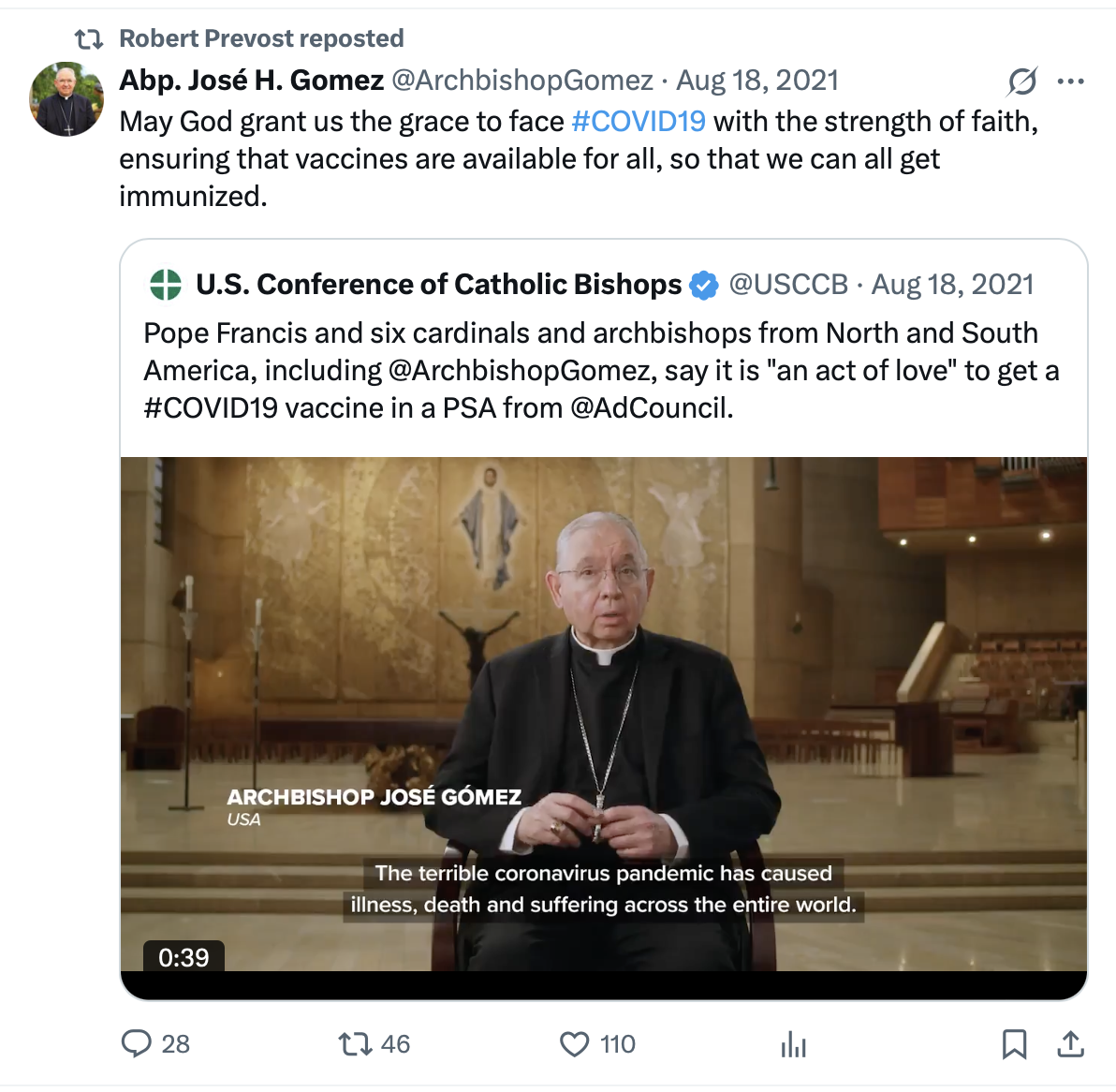1116x1092 pixels.
Task: Click the repost arrows icon under tweet
Action: [x=355, y=1043]
